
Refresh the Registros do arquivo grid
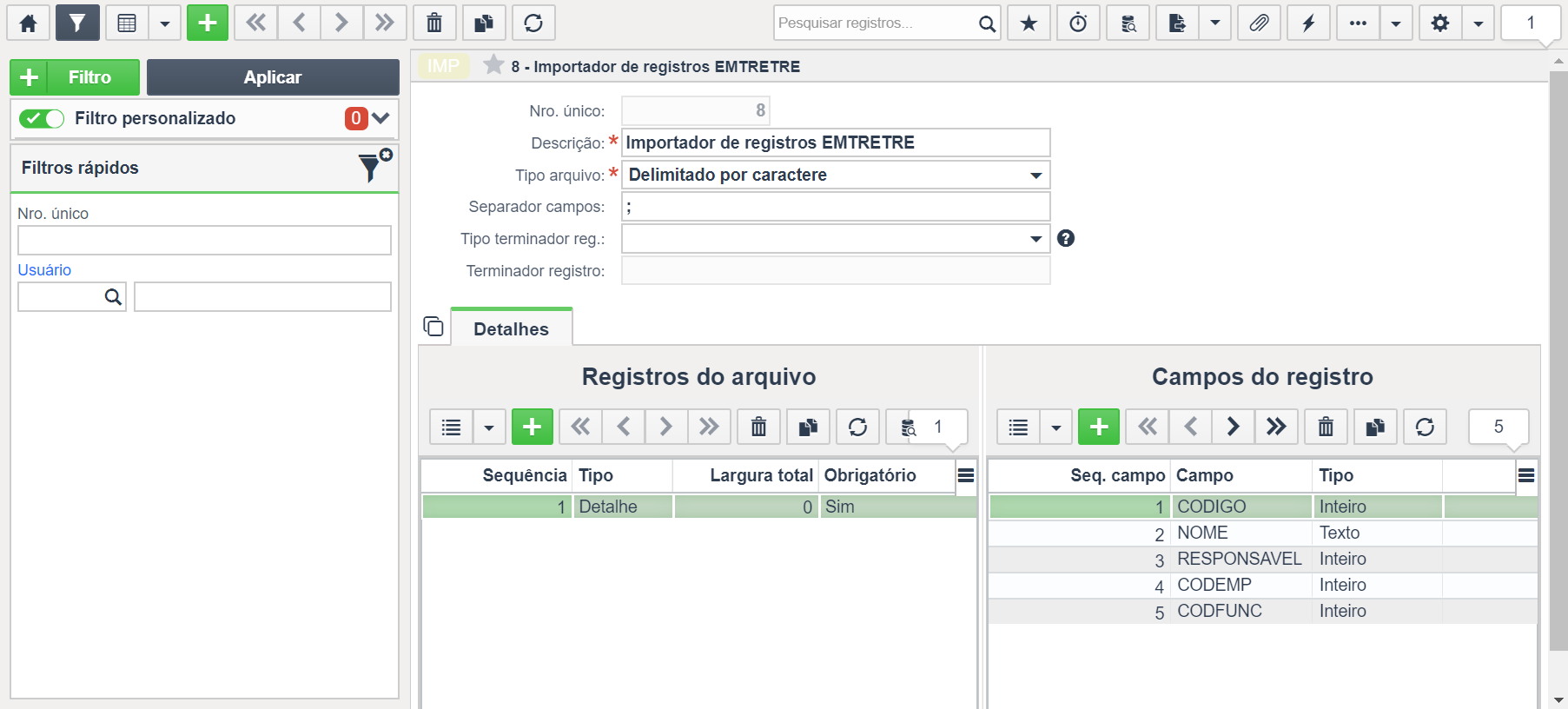858,427
